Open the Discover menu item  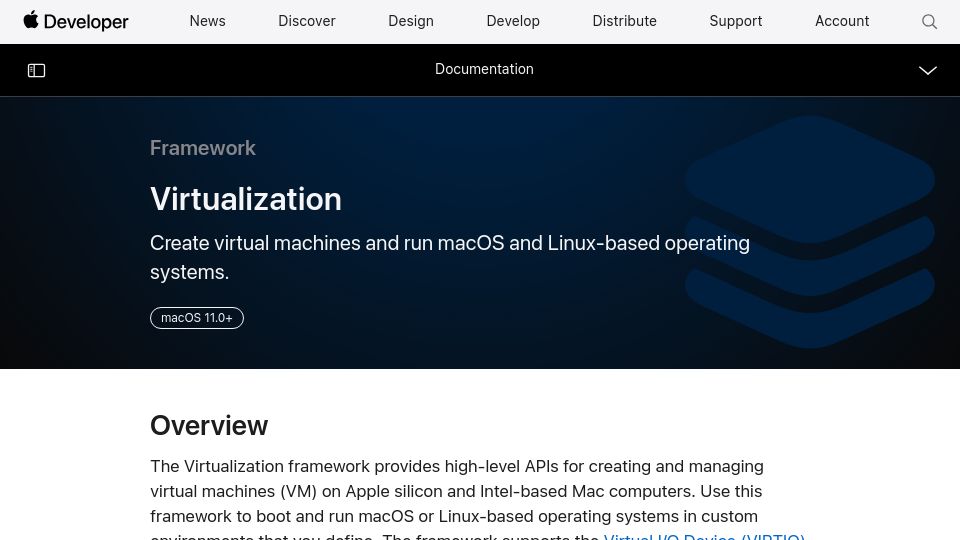307,21
